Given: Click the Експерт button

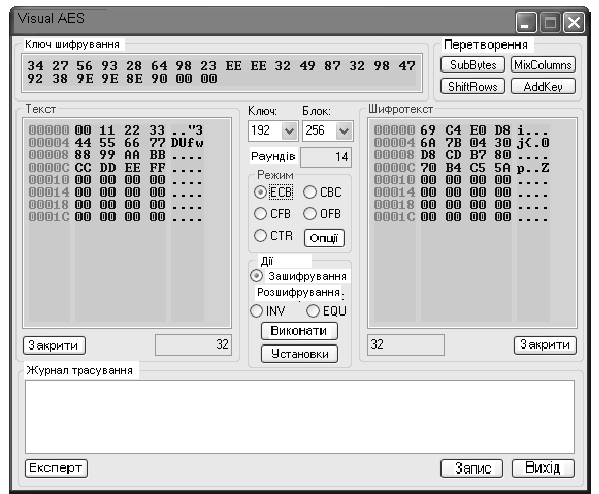Looking at the screenshot, I should 56,468.
